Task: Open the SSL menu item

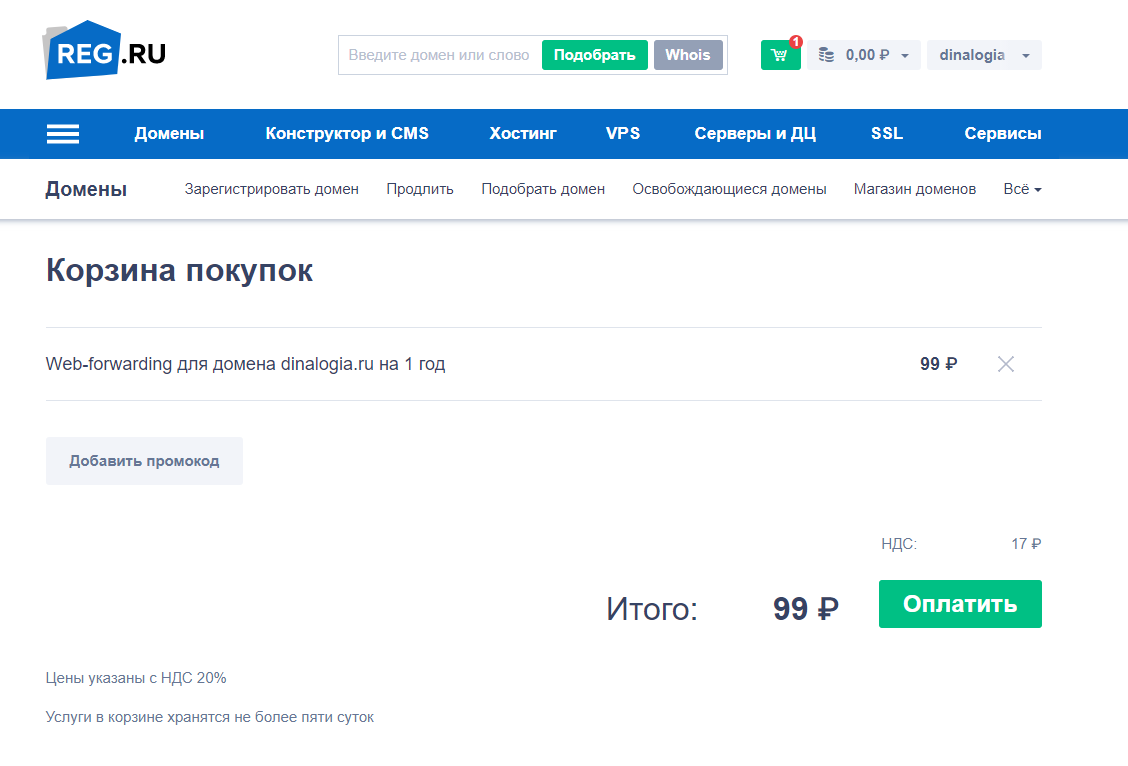Action: coord(887,134)
